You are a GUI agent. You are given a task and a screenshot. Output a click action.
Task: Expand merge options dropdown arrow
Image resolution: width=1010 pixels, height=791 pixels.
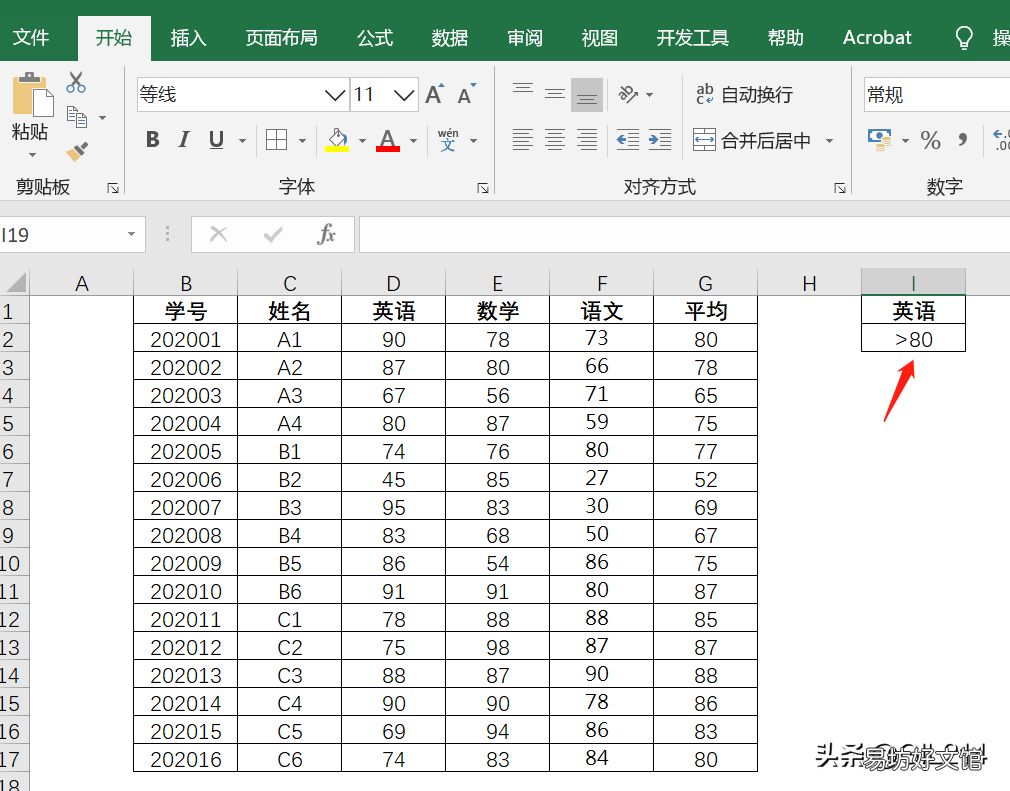(x=830, y=140)
